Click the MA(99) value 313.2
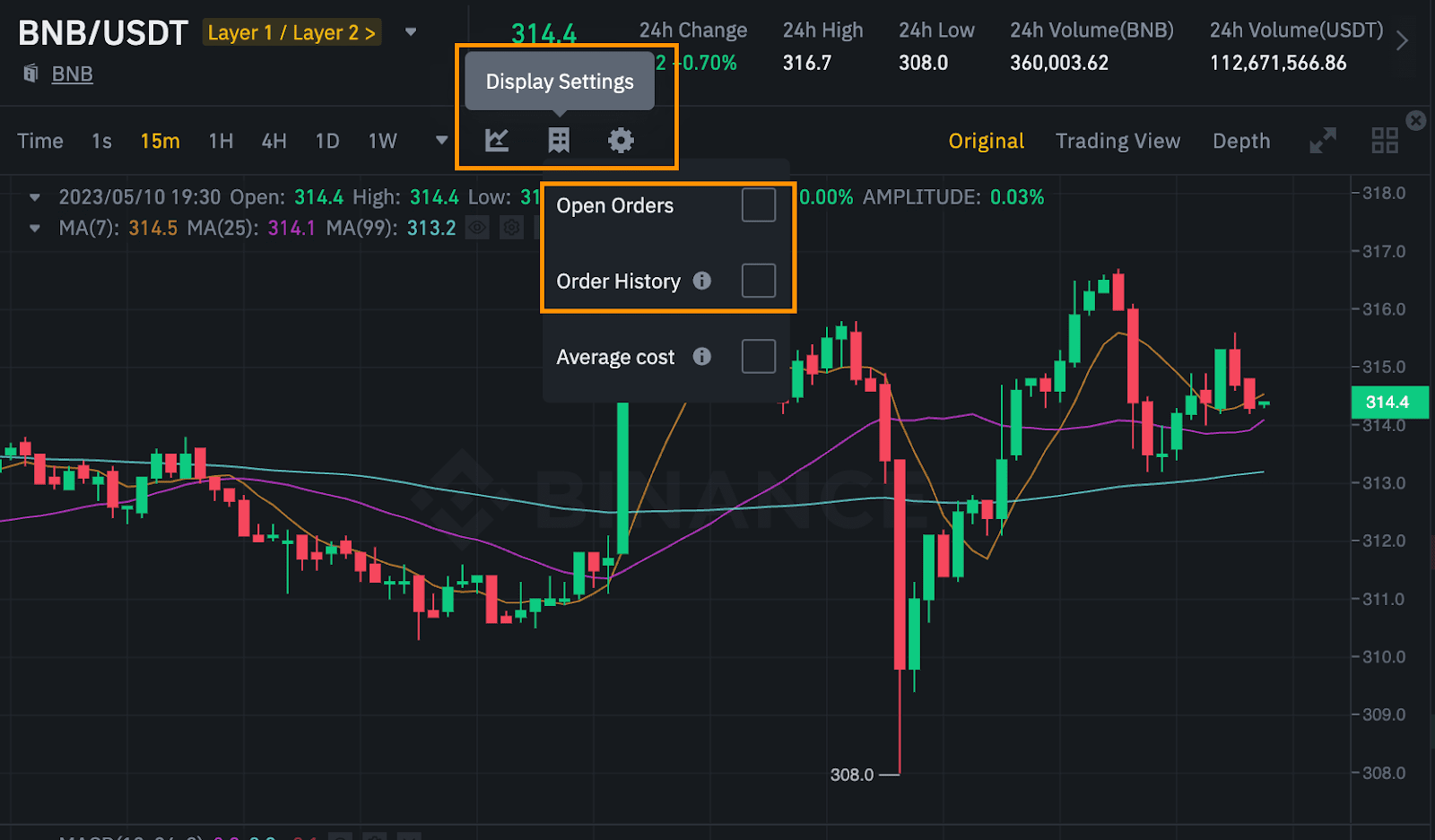The image size is (1435, 840). pos(431,228)
